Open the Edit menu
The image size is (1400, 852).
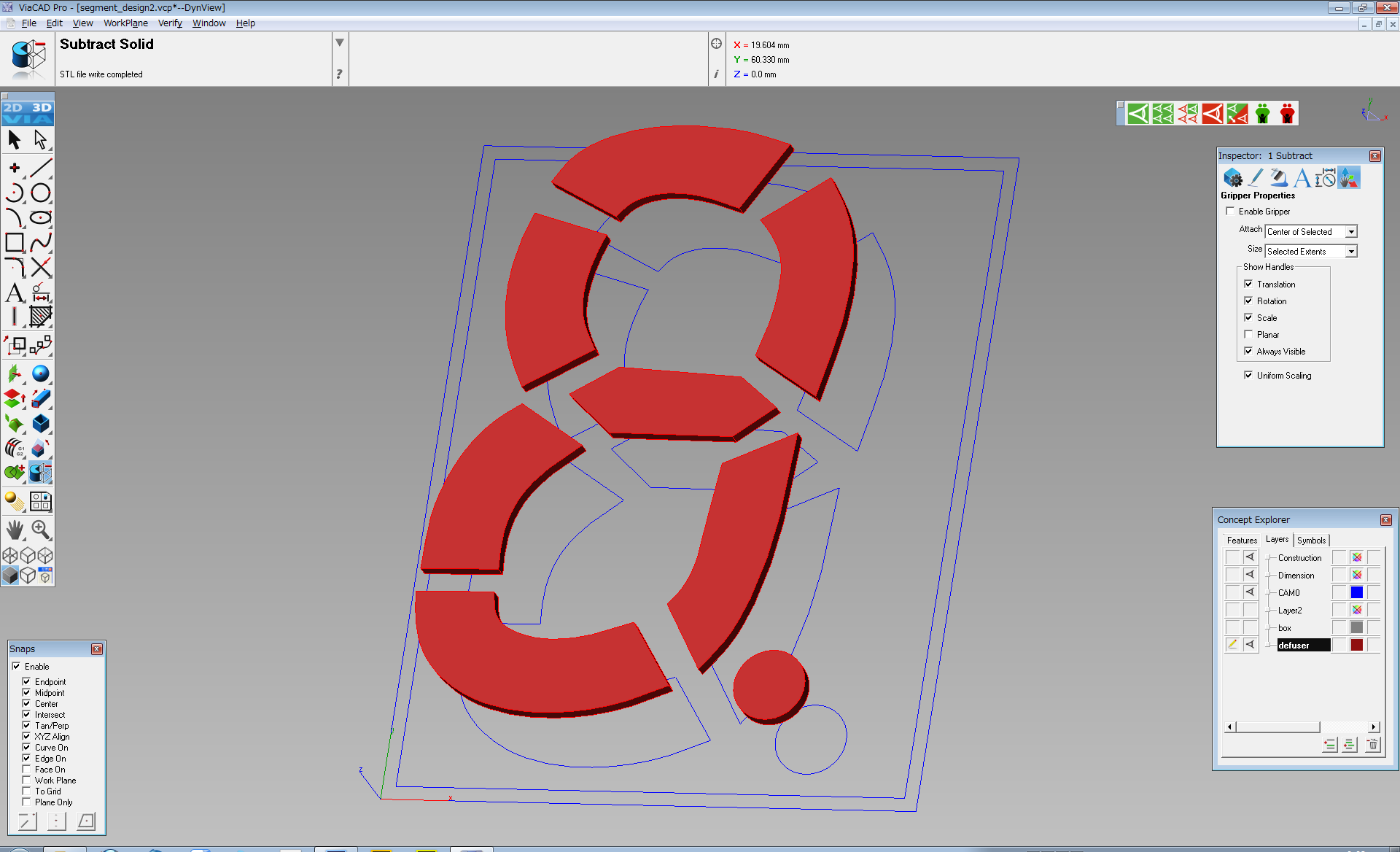(x=55, y=23)
